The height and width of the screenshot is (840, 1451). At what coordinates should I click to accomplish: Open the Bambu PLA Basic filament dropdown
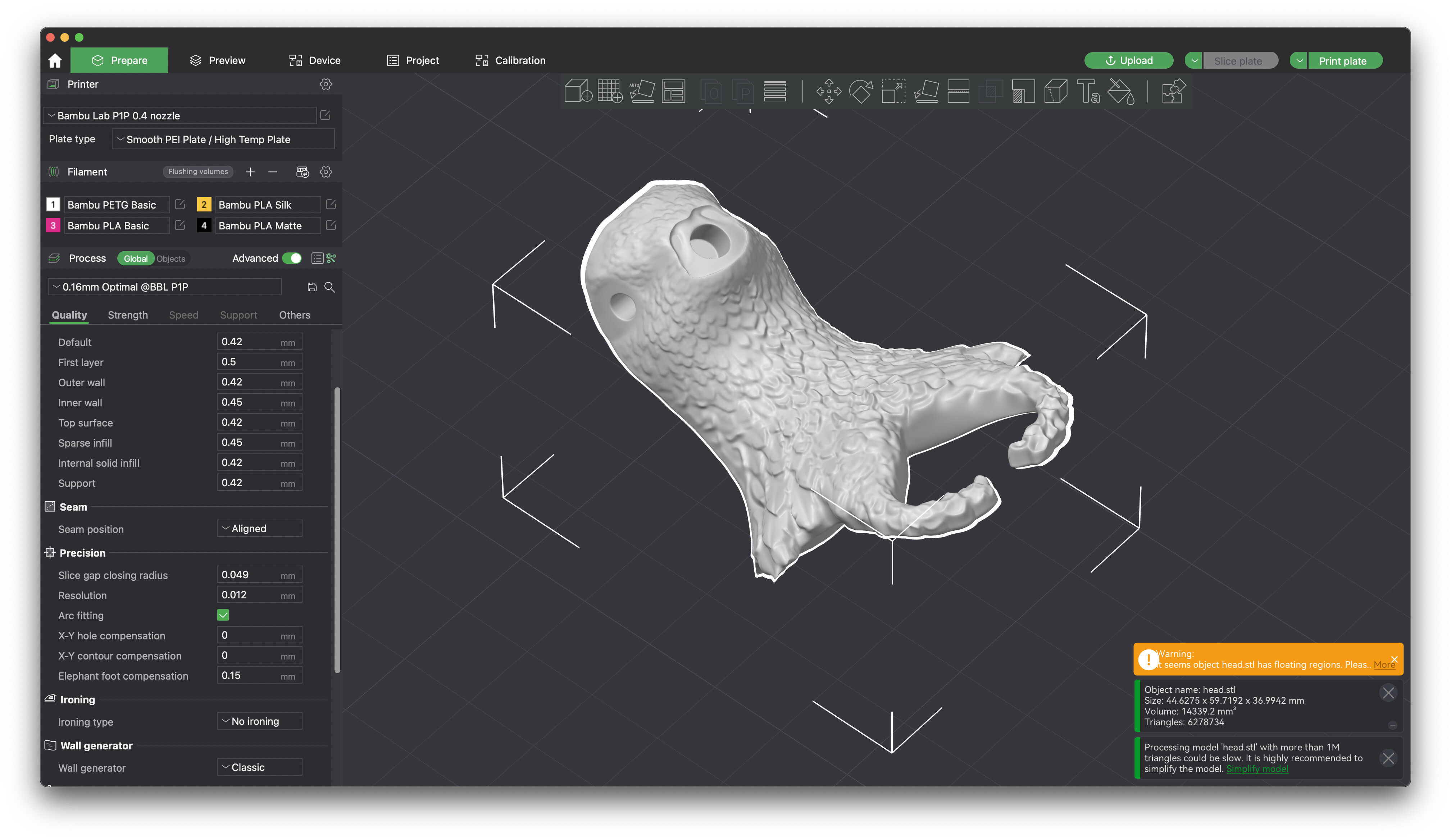117,225
